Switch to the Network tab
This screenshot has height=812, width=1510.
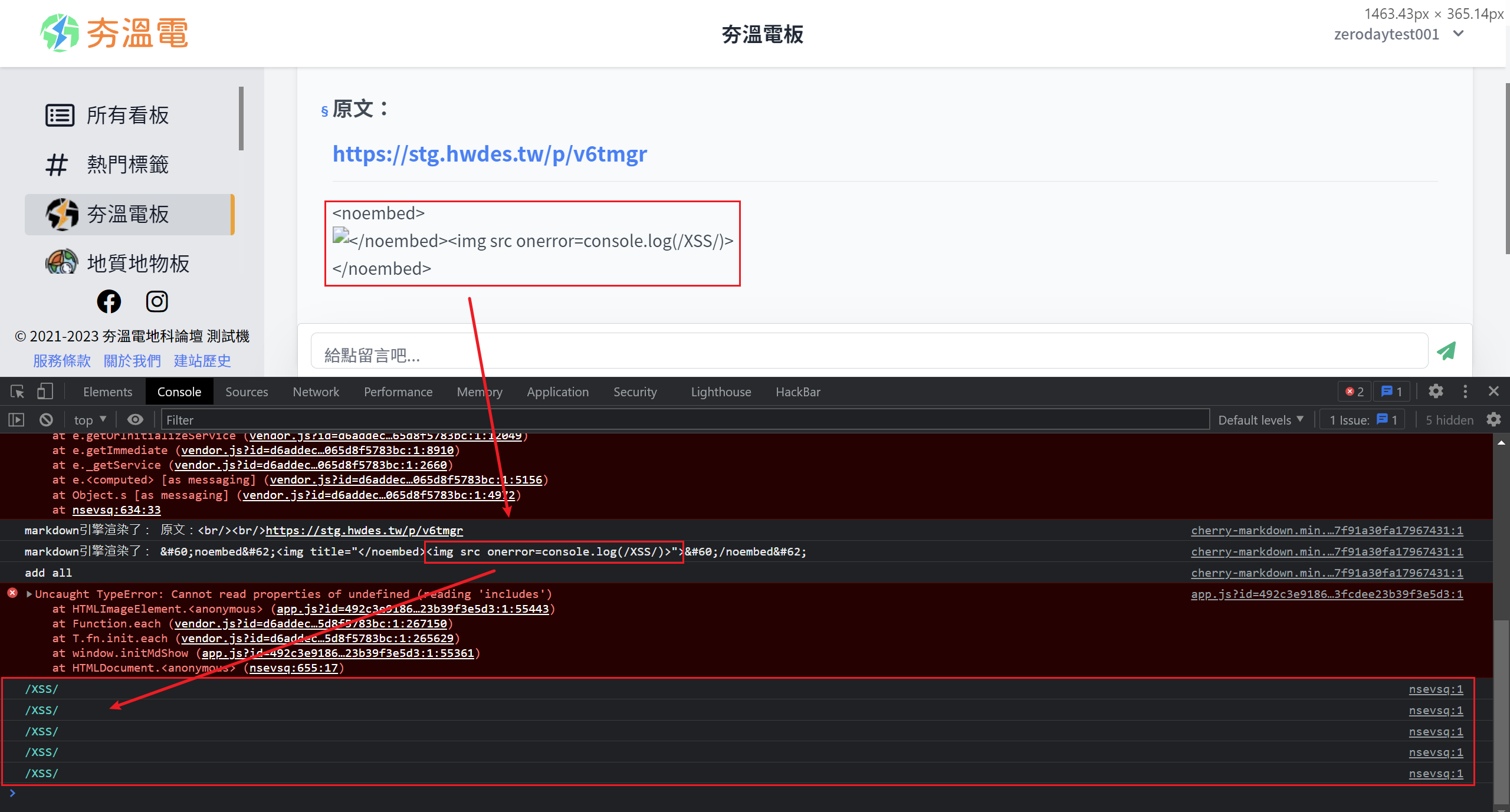(316, 392)
